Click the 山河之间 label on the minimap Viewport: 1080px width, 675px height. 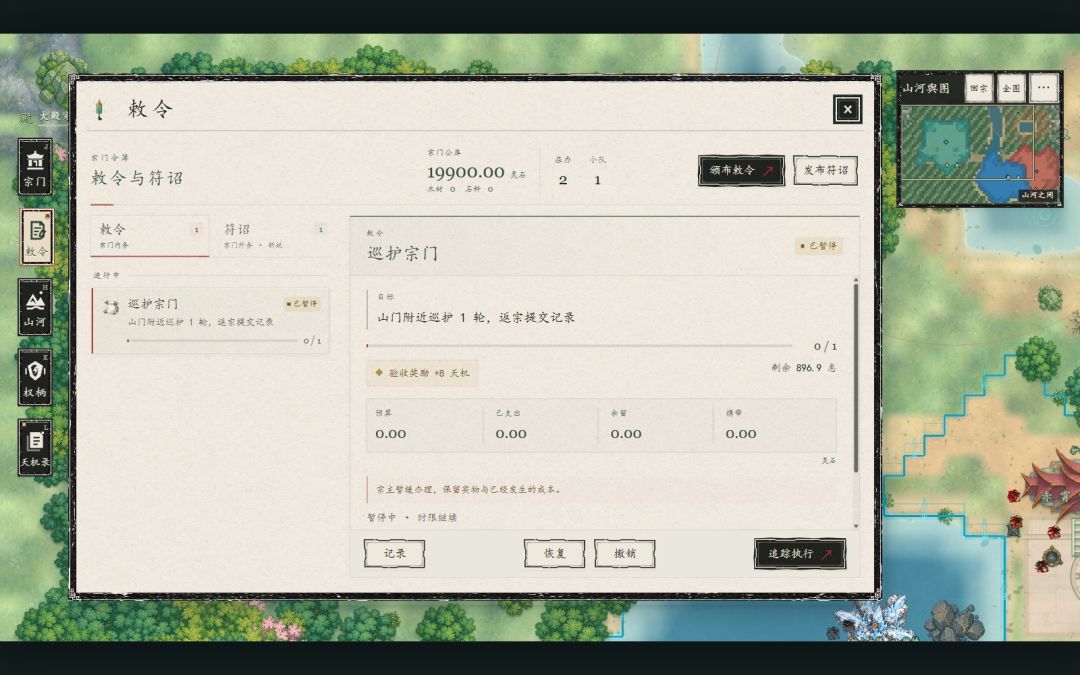pos(1037,195)
